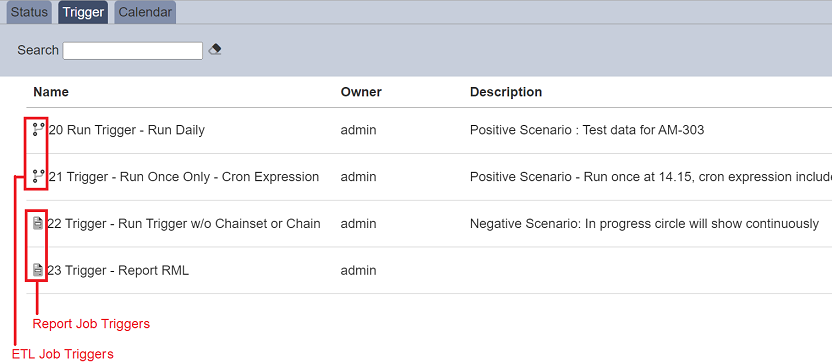Open the Calendar tab

tap(145, 13)
